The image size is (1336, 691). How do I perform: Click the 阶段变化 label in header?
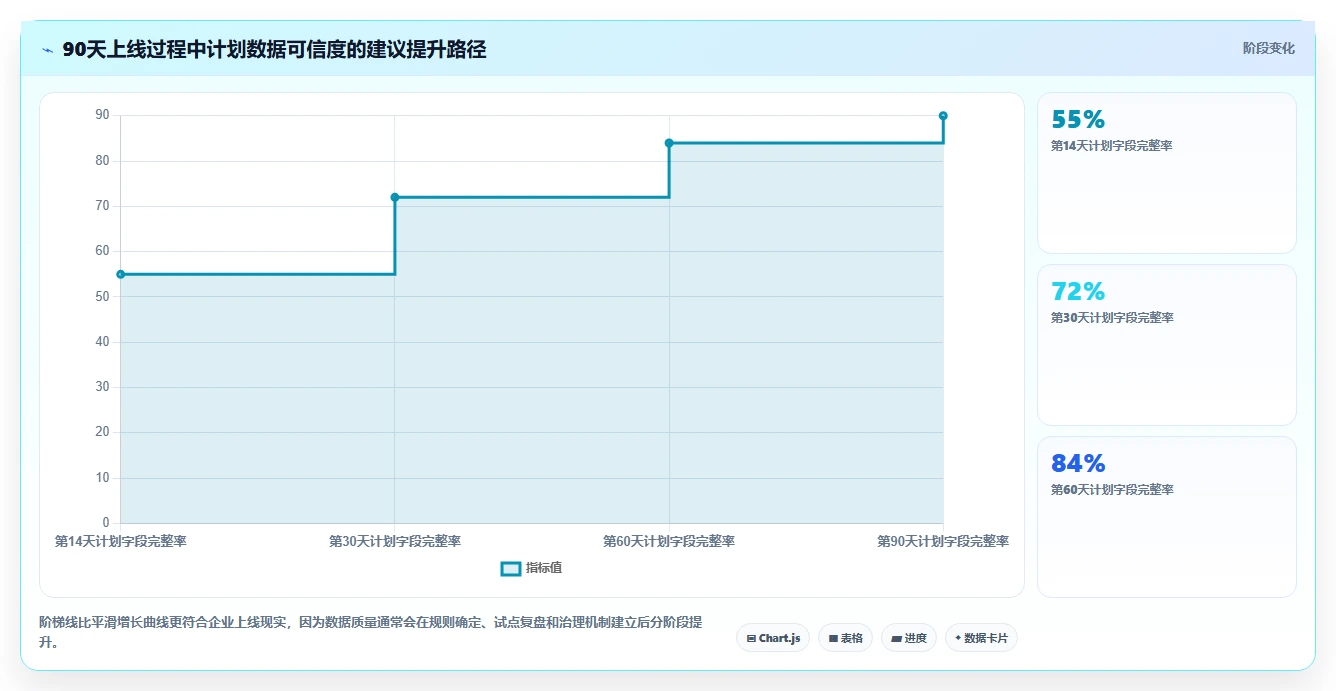point(1269,48)
